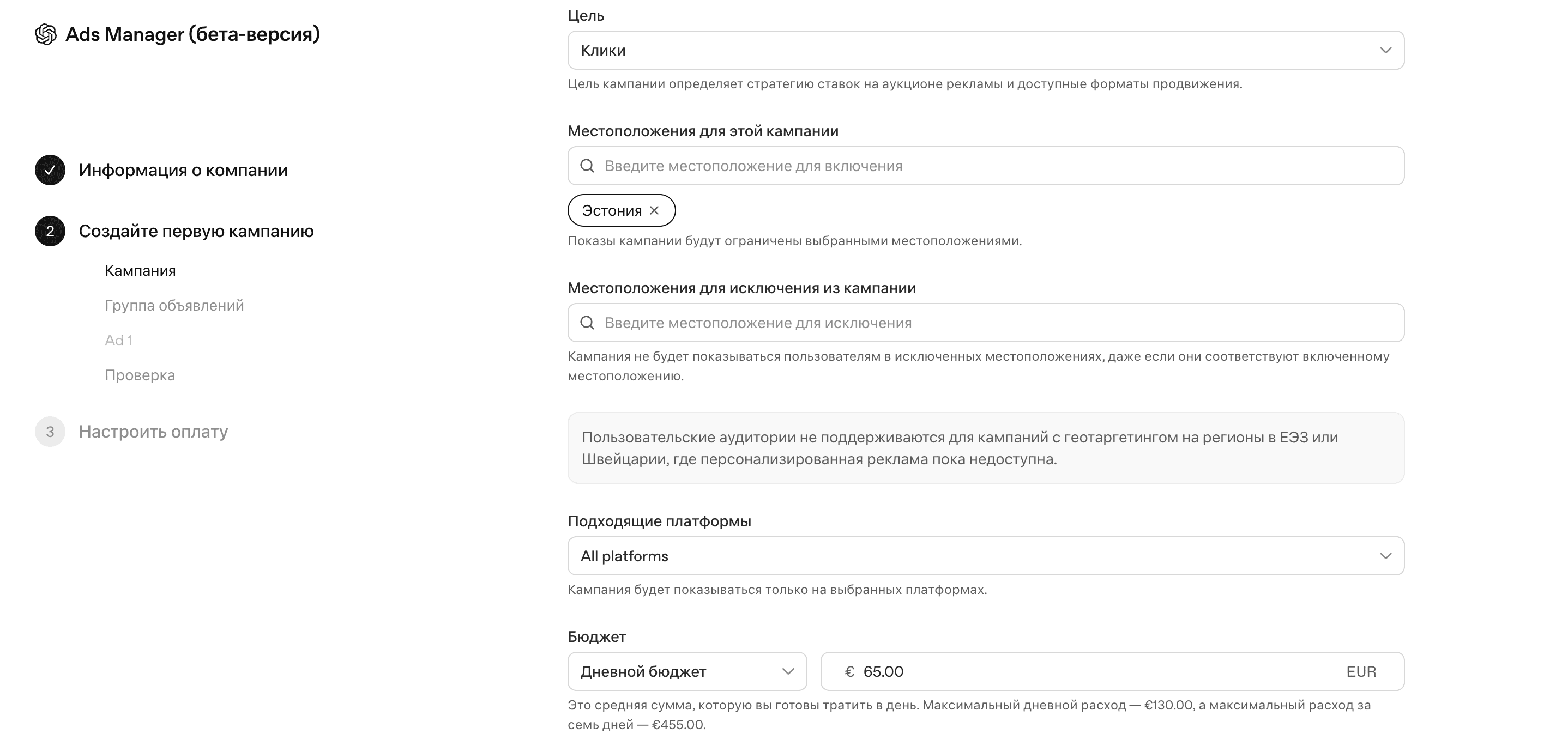Open the Цель dropdown showing Клики
Image resolution: width=1568 pixels, height=752 pixels.
coord(986,51)
